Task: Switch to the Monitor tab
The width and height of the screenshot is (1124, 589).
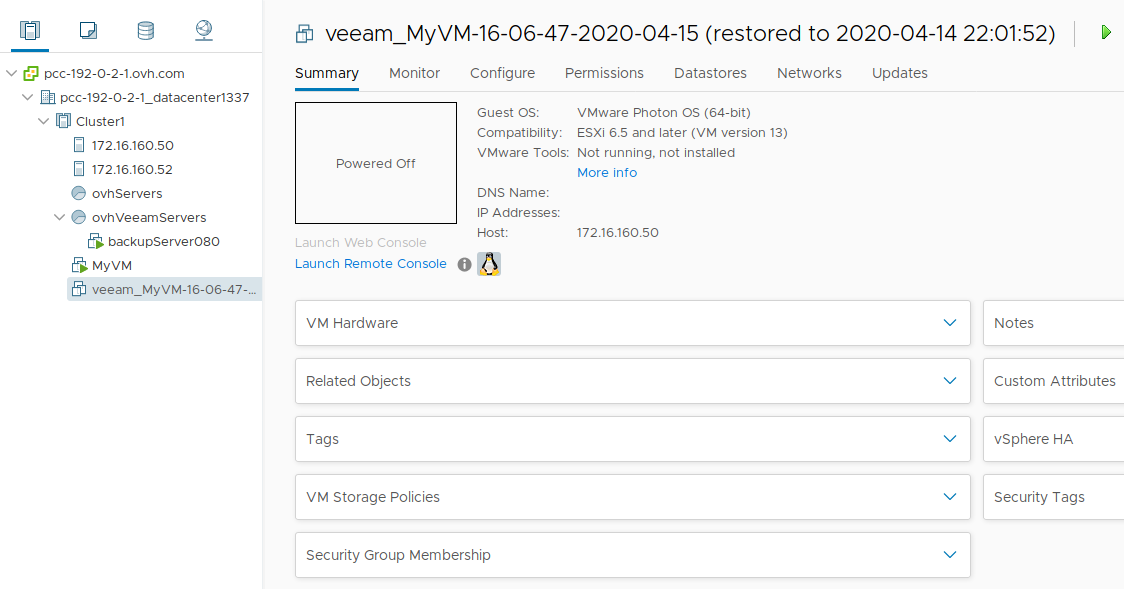Action: click(x=414, y=73)
